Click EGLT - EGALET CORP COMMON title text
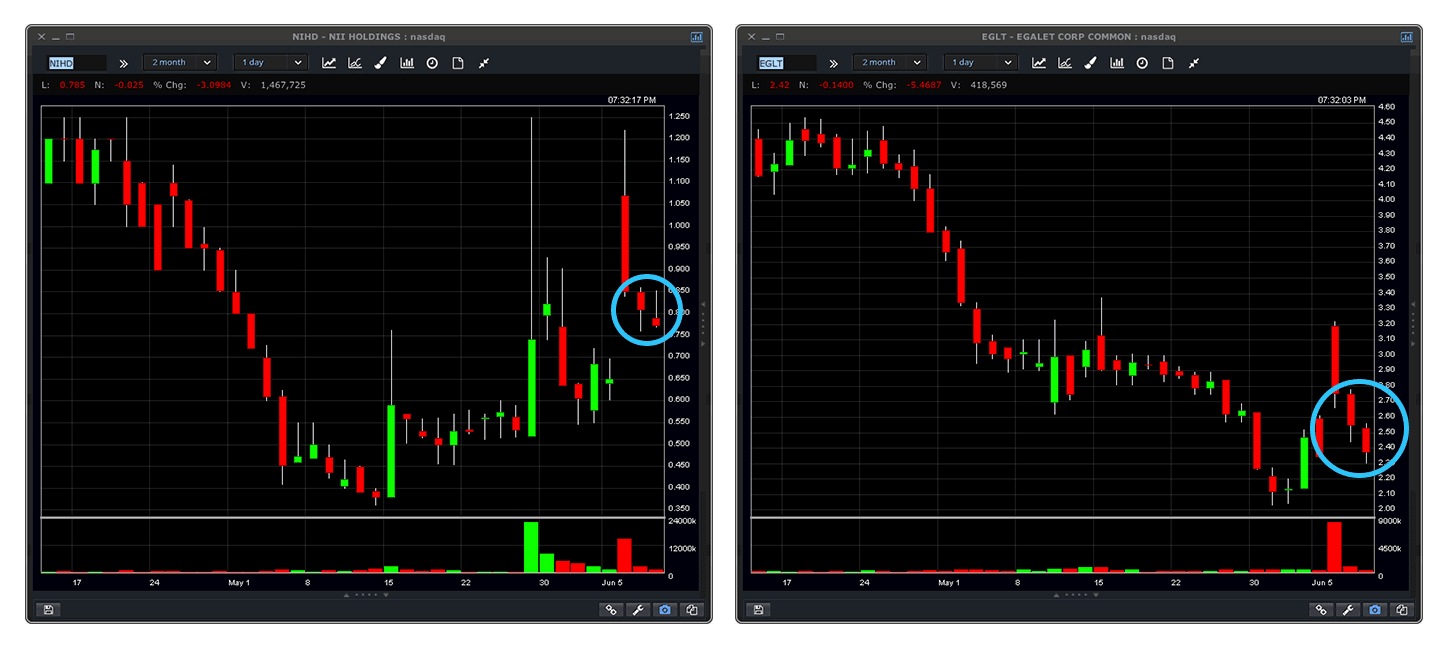 pyautogui.click(x=1079, y=37)
